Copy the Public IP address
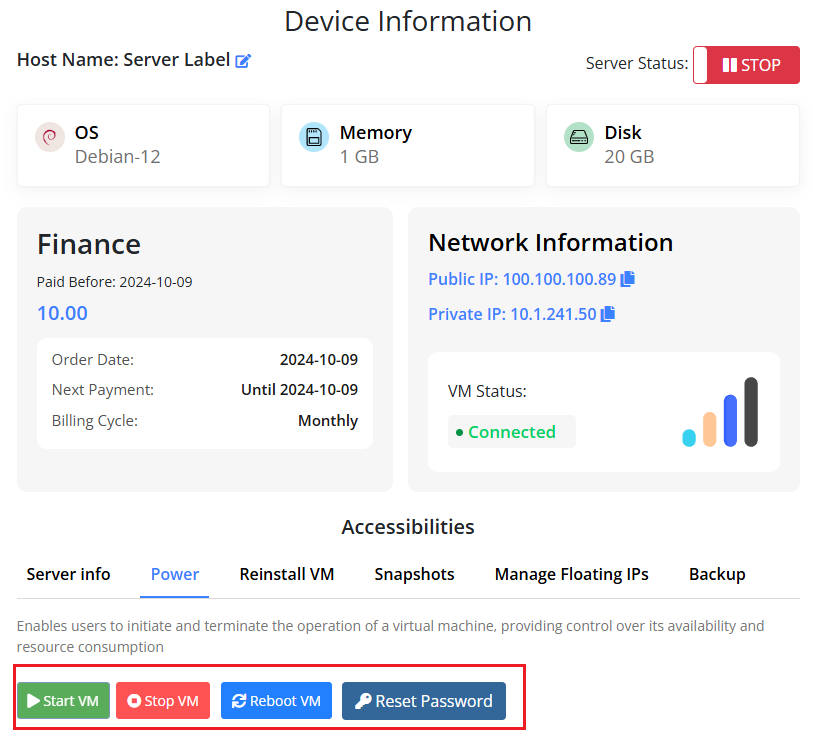Viewport: 813px width, 746px height. (628, 279)
